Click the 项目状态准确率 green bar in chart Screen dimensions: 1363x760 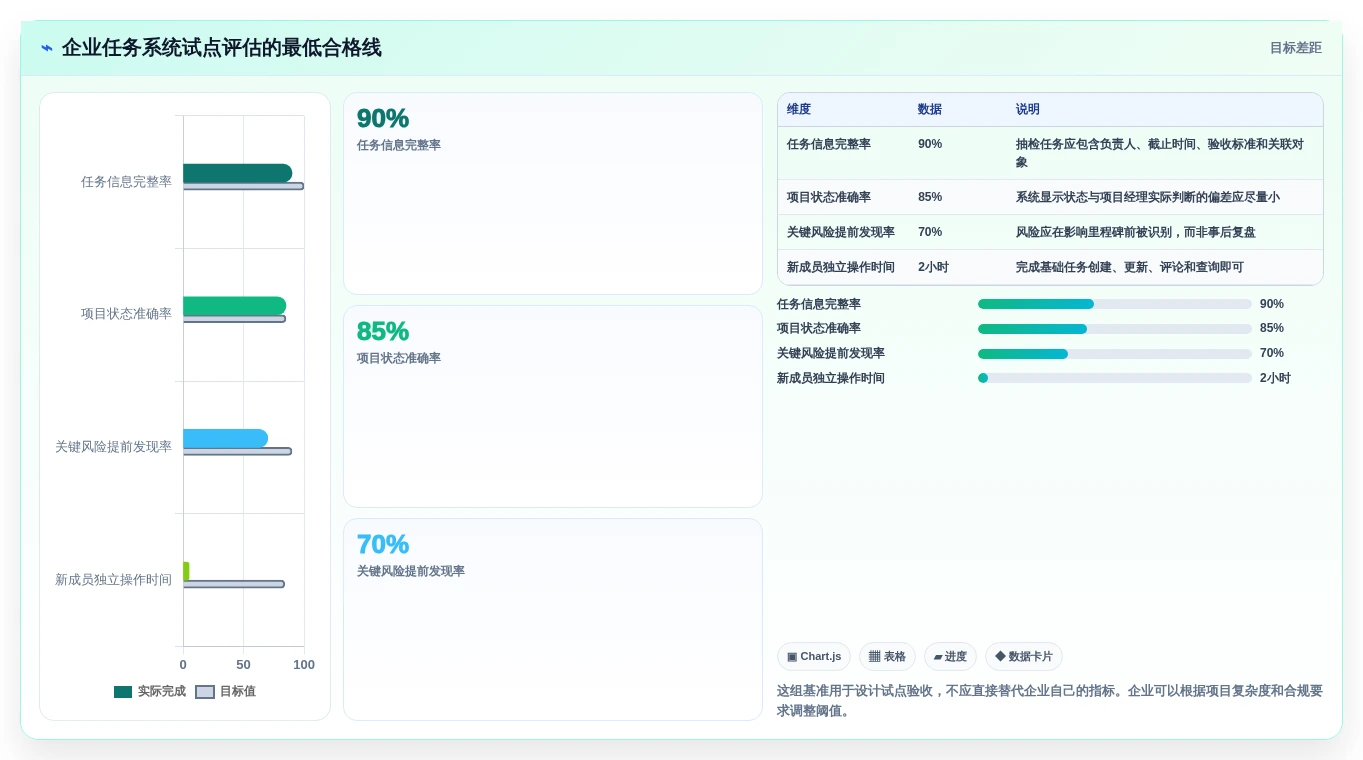234,305
